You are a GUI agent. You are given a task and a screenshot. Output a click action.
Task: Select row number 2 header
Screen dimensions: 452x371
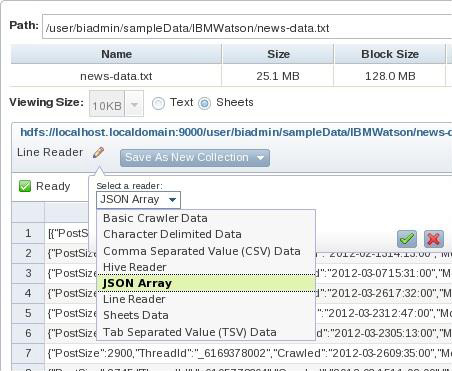pyautogui.click(x=28, y=253)
